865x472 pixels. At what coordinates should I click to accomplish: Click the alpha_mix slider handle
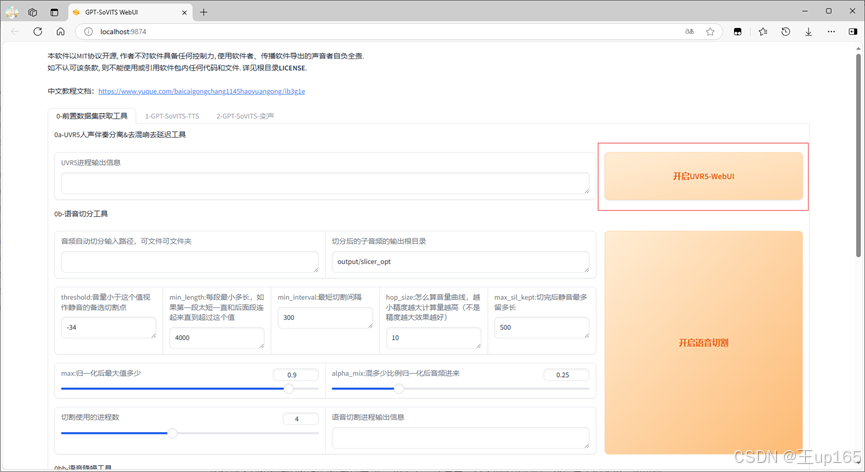[x=399, y=389]
